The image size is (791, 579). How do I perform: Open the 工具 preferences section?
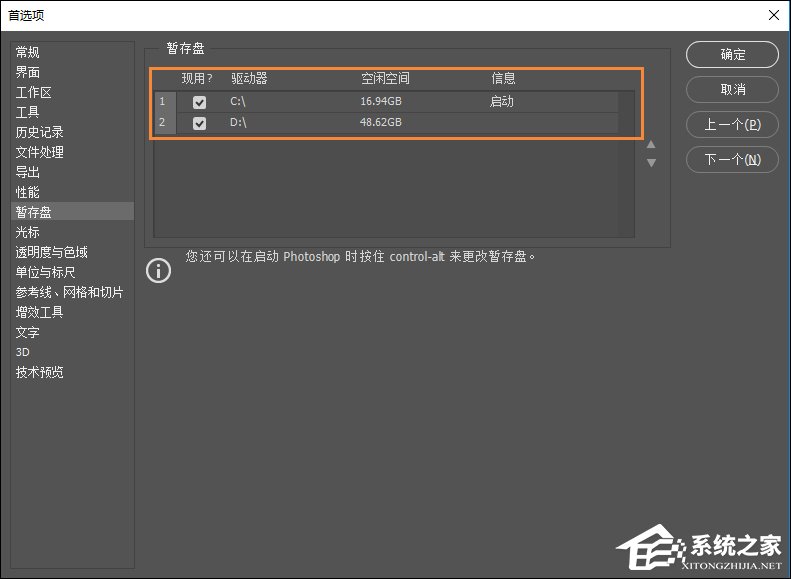click(27, 112)
